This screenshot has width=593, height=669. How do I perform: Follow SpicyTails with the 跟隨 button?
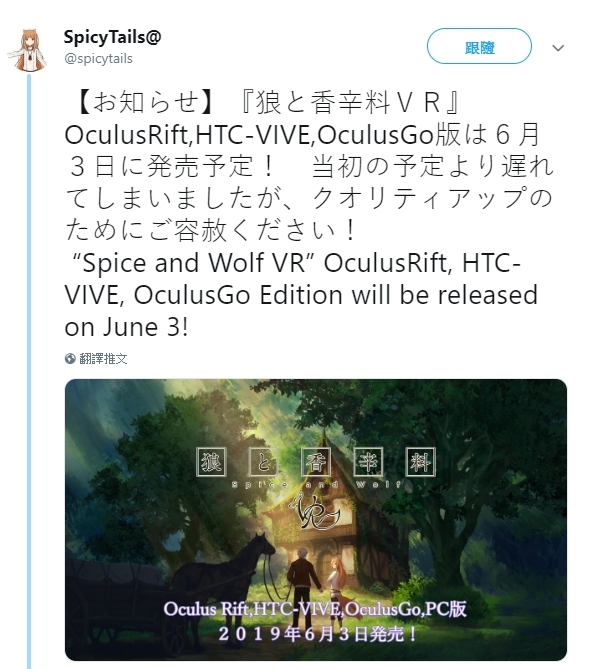click(x=479, y=47)
